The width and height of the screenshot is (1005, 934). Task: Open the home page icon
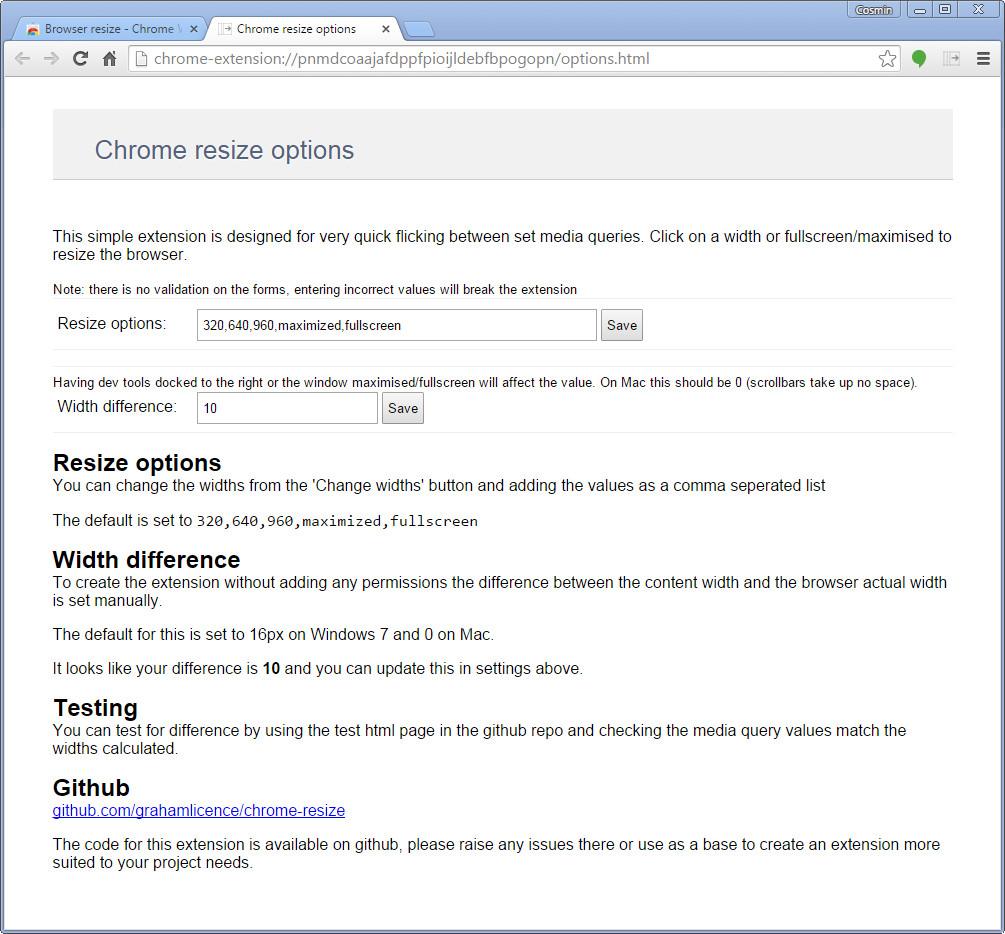109,59
